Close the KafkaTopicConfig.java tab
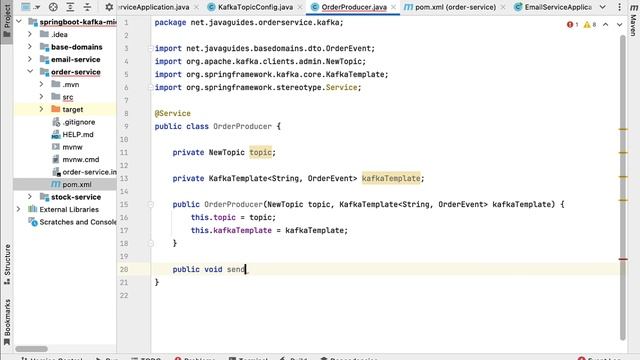The height and width of the screenshot is (360, 640). (x=300, y=7)
